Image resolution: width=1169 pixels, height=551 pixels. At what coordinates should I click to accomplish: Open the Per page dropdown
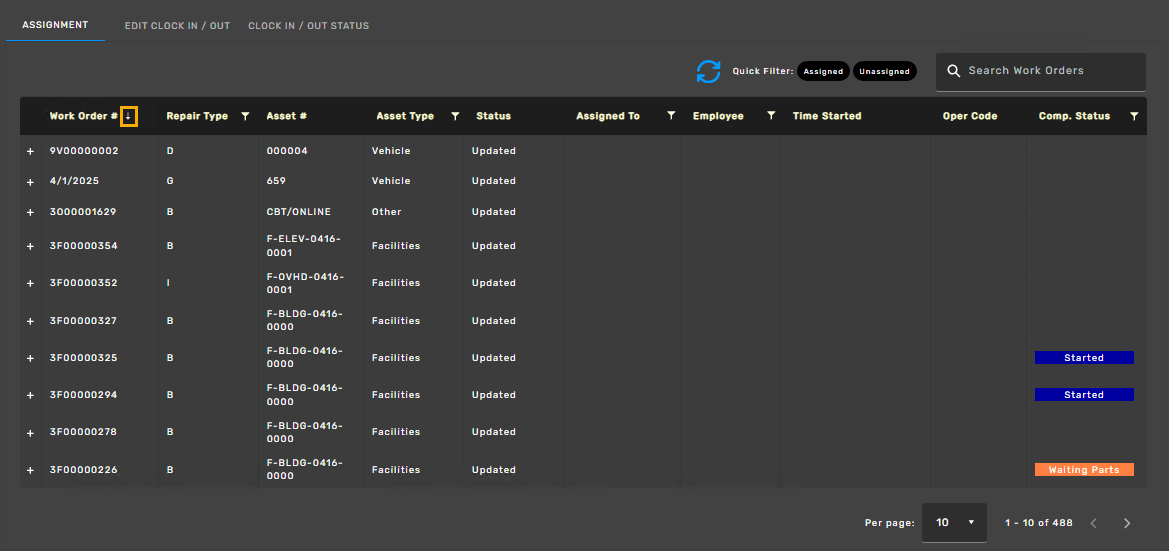[954, 523]
